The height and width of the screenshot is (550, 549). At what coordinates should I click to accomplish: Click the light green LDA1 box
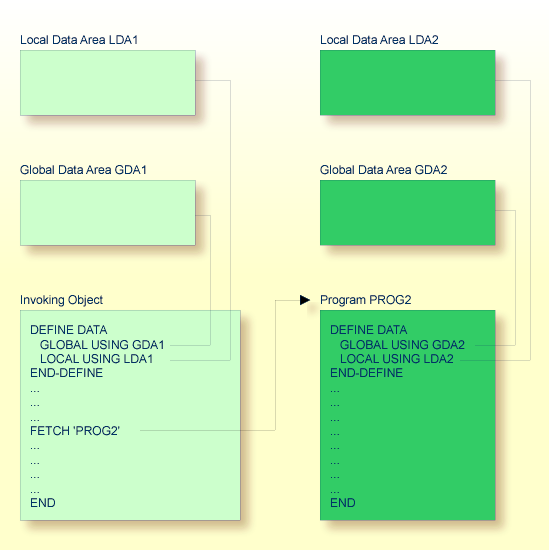[x=108, y=83]
